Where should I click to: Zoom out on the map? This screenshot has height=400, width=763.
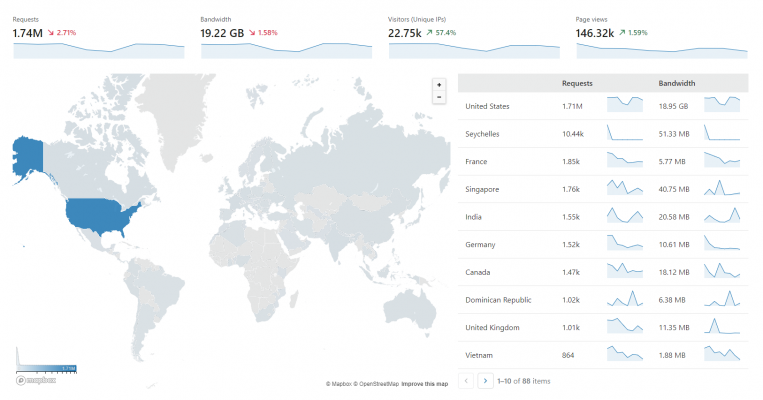pos(439,97)
